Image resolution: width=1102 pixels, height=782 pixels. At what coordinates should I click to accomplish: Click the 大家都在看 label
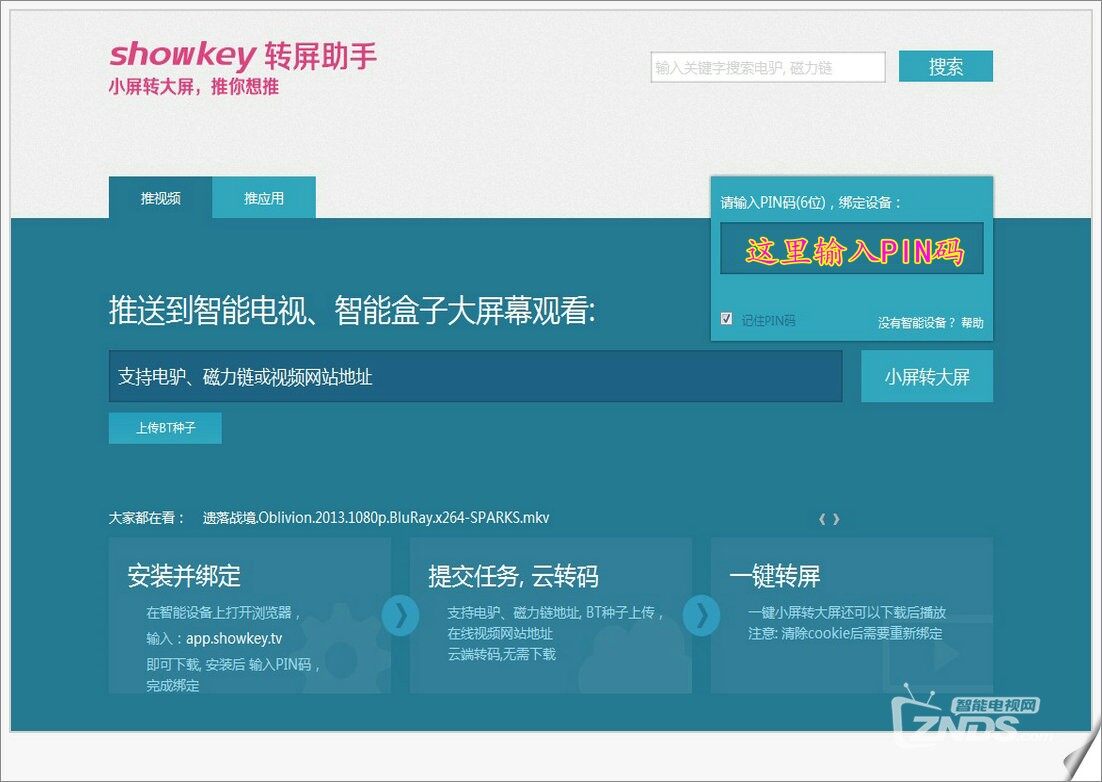point(146,518)
